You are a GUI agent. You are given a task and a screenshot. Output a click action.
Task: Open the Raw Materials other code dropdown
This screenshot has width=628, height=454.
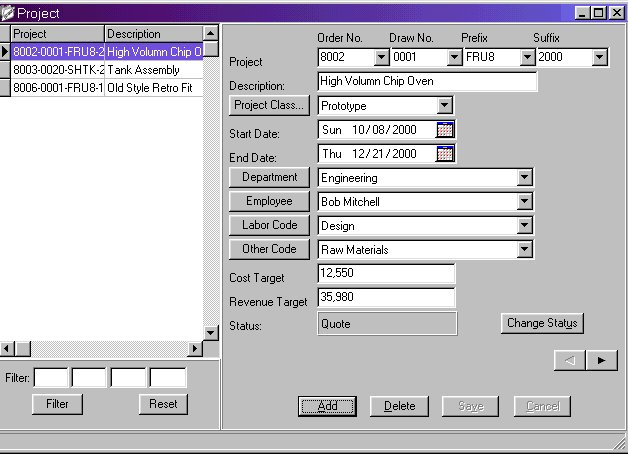[x=524, y=249]
